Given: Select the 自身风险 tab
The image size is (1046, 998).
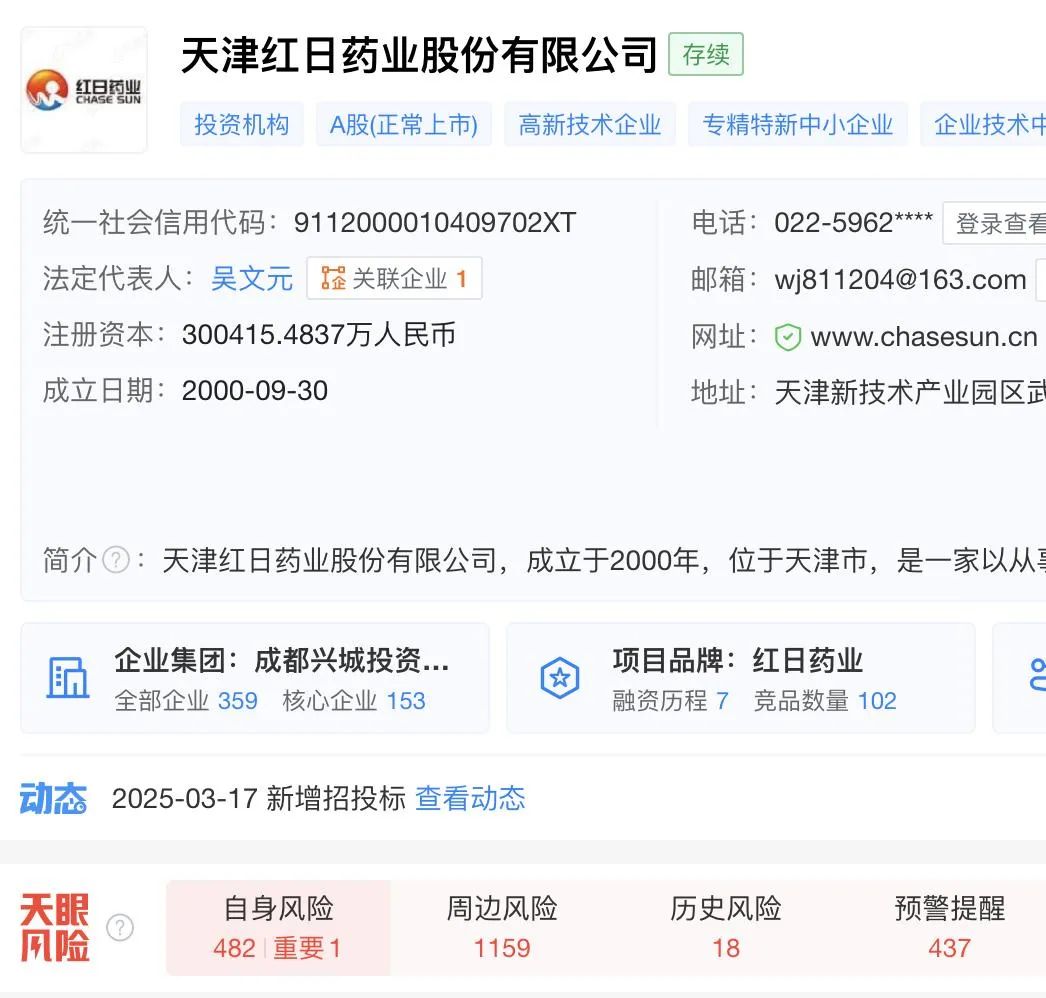Looking at the screenshot, I should pyautogui.click(x=278, y=927).
